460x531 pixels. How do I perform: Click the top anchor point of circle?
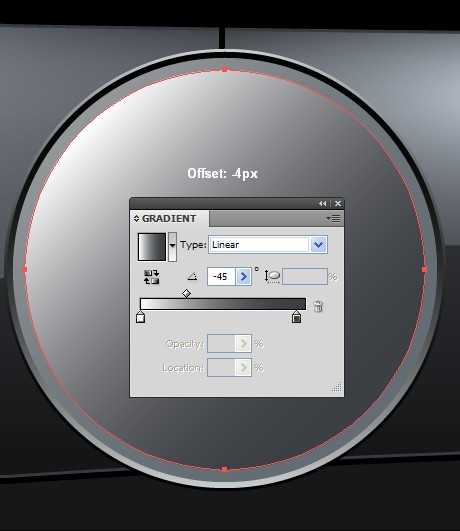tap(224, 70)
